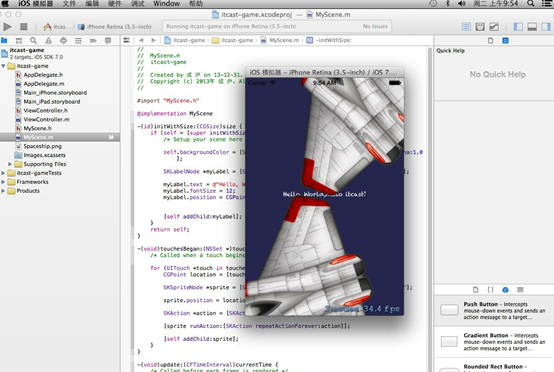Open the Project navigator tab
Viewport: 554px width, 372px height.
click(x=4, y=40)
